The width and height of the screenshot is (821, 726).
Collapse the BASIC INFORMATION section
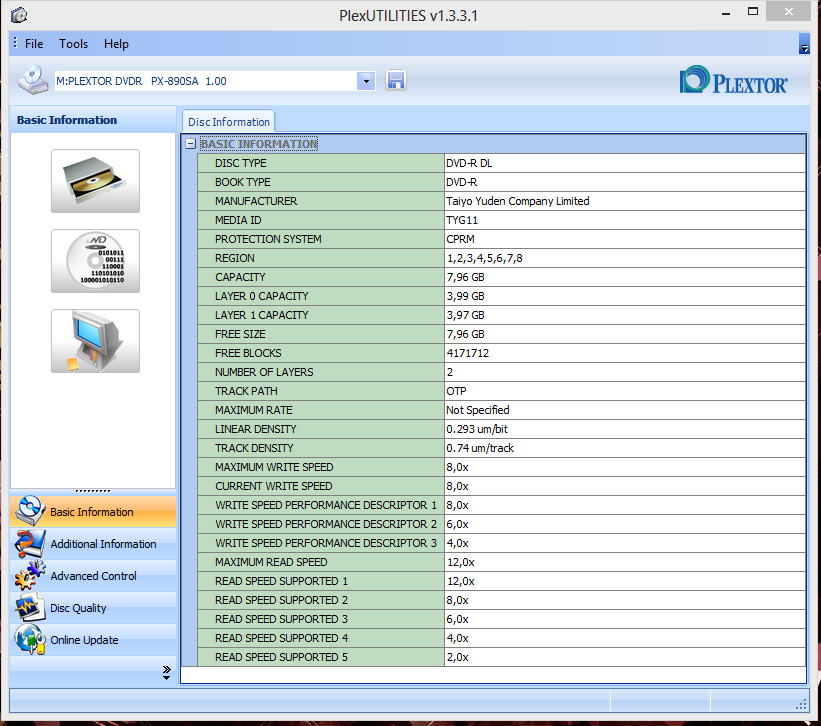[191, 144]
